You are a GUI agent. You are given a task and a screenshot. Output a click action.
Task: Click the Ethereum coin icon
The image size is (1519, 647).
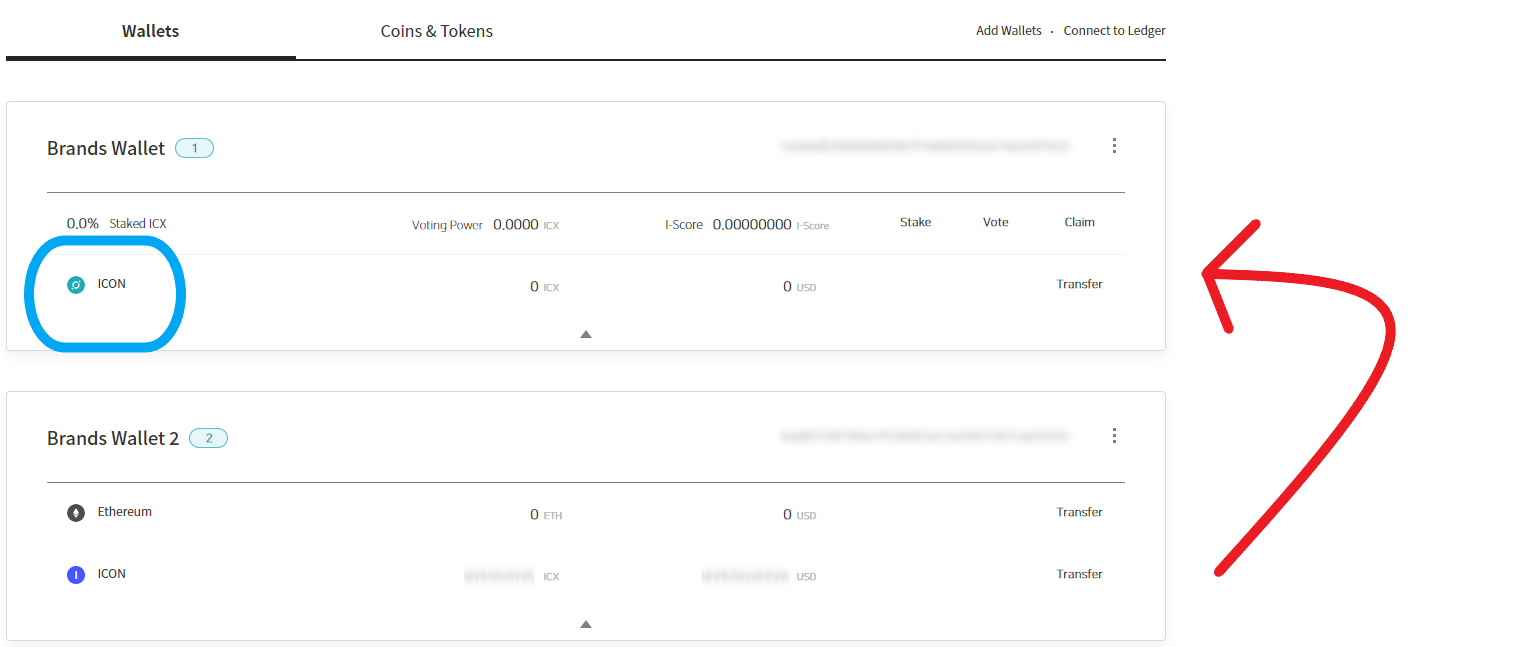pyautogui.click(x=76, y=513)
